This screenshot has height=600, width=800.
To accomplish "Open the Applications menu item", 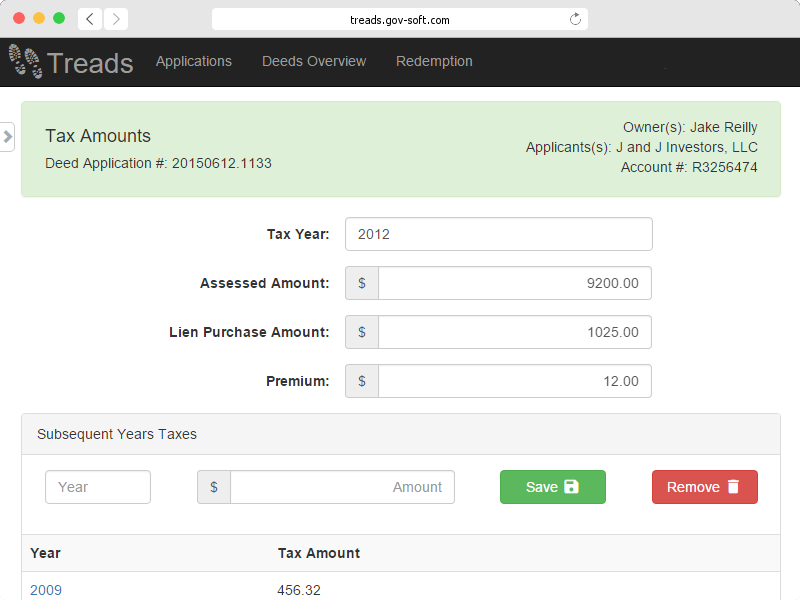I will [194, 61].
